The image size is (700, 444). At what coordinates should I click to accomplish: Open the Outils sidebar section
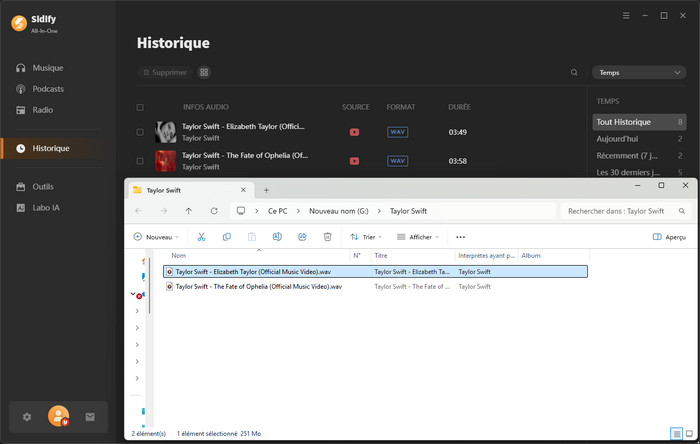click(x=42, y=187)
